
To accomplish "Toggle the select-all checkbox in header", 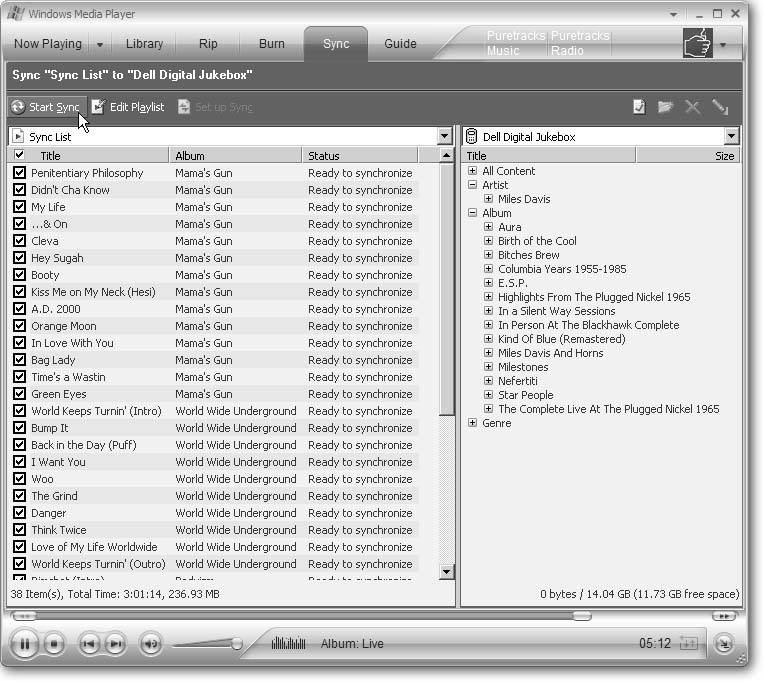I will [19, 155].
